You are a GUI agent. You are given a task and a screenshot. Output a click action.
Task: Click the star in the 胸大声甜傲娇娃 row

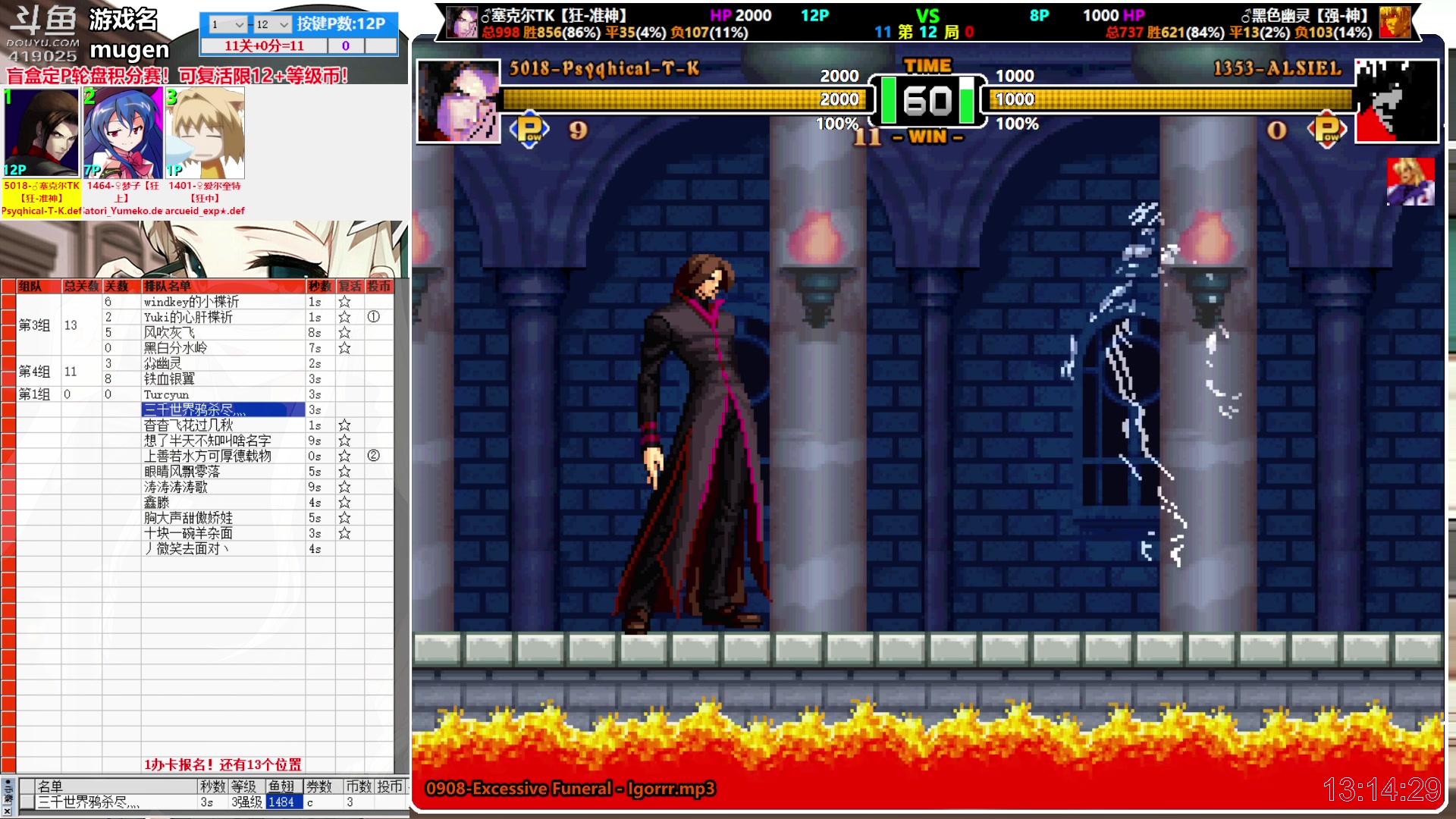[x=344, y=518]
